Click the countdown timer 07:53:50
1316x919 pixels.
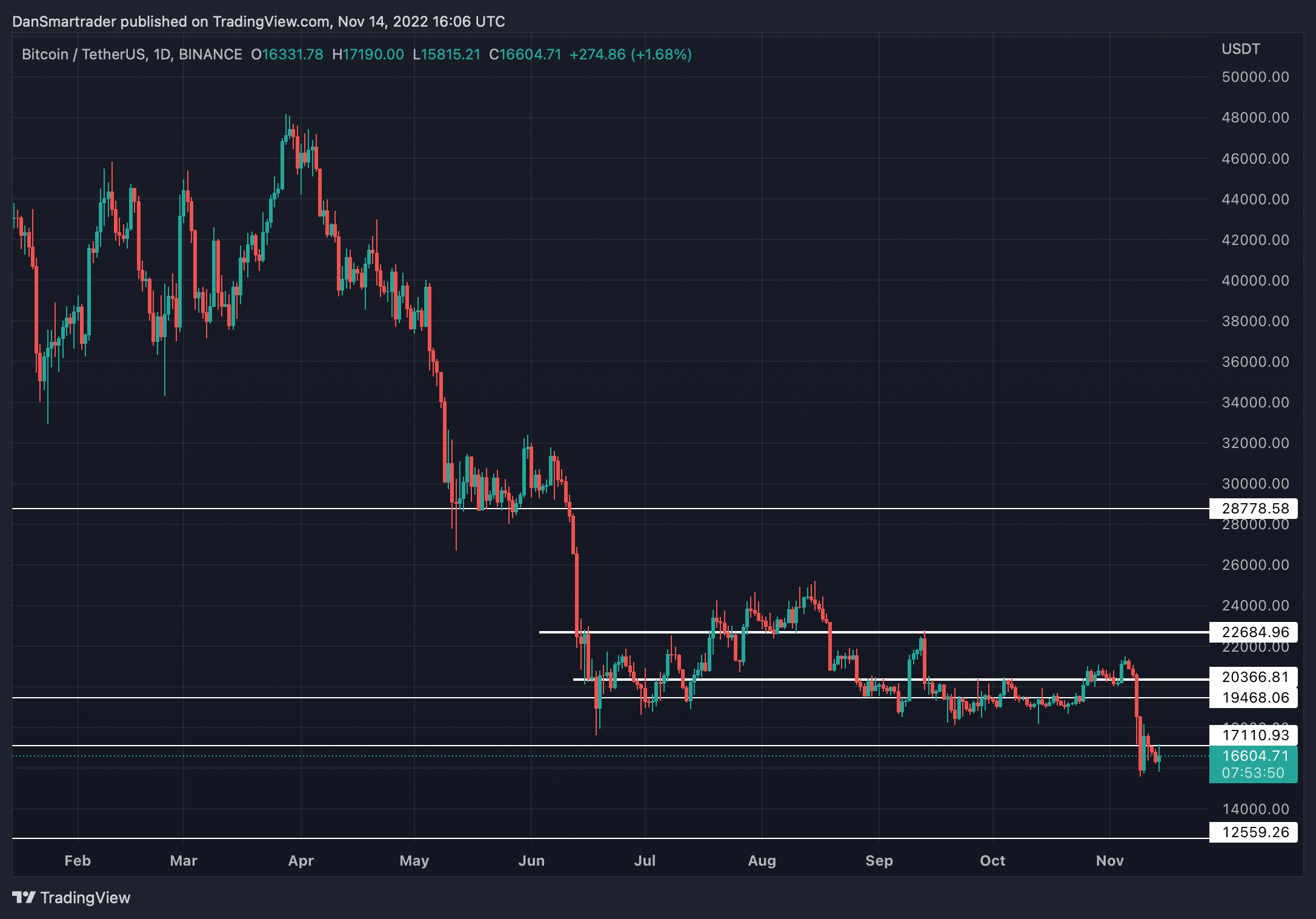1253,773
